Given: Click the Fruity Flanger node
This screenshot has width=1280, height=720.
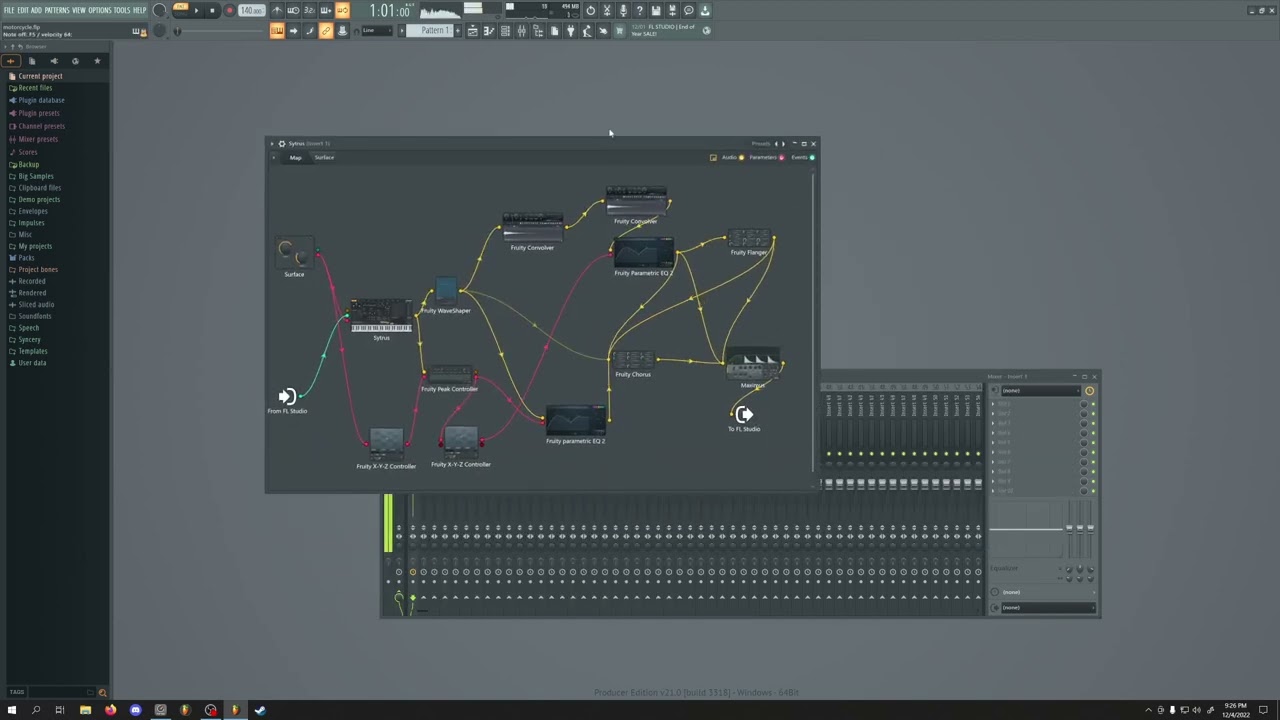Looking at the screenshot, I should pos(749,243).
